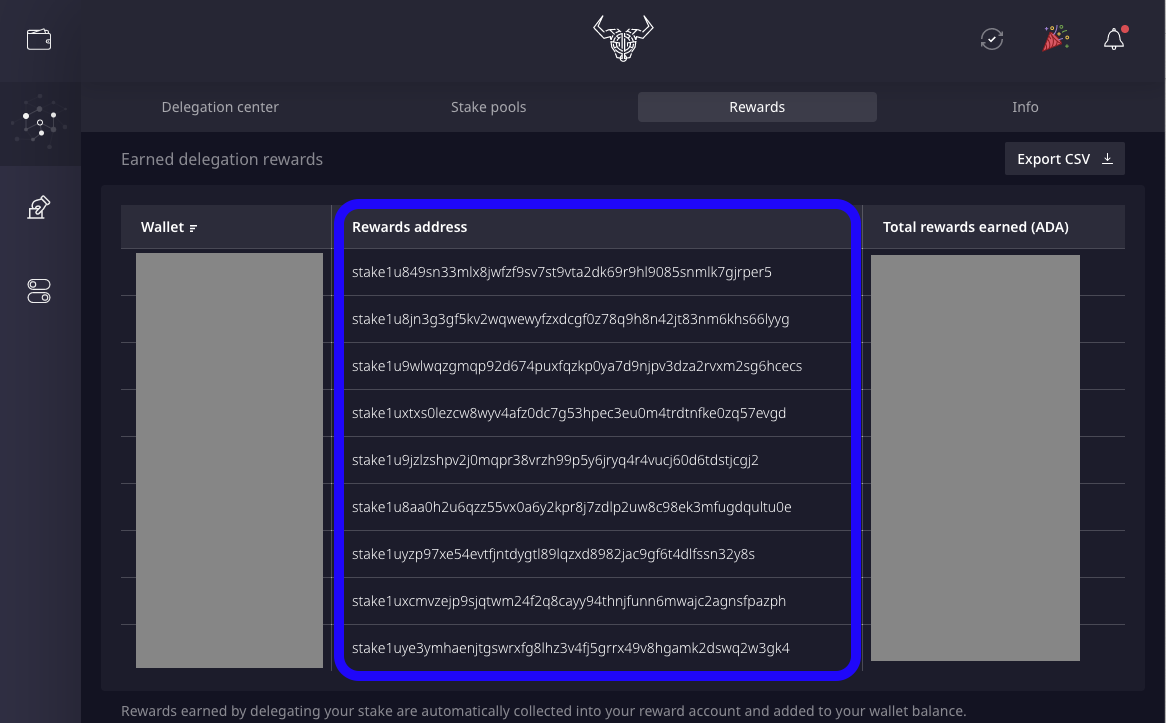Select address starting stake1uye3ymhaenjtg
1166x723 pixels.
(570, 648)
